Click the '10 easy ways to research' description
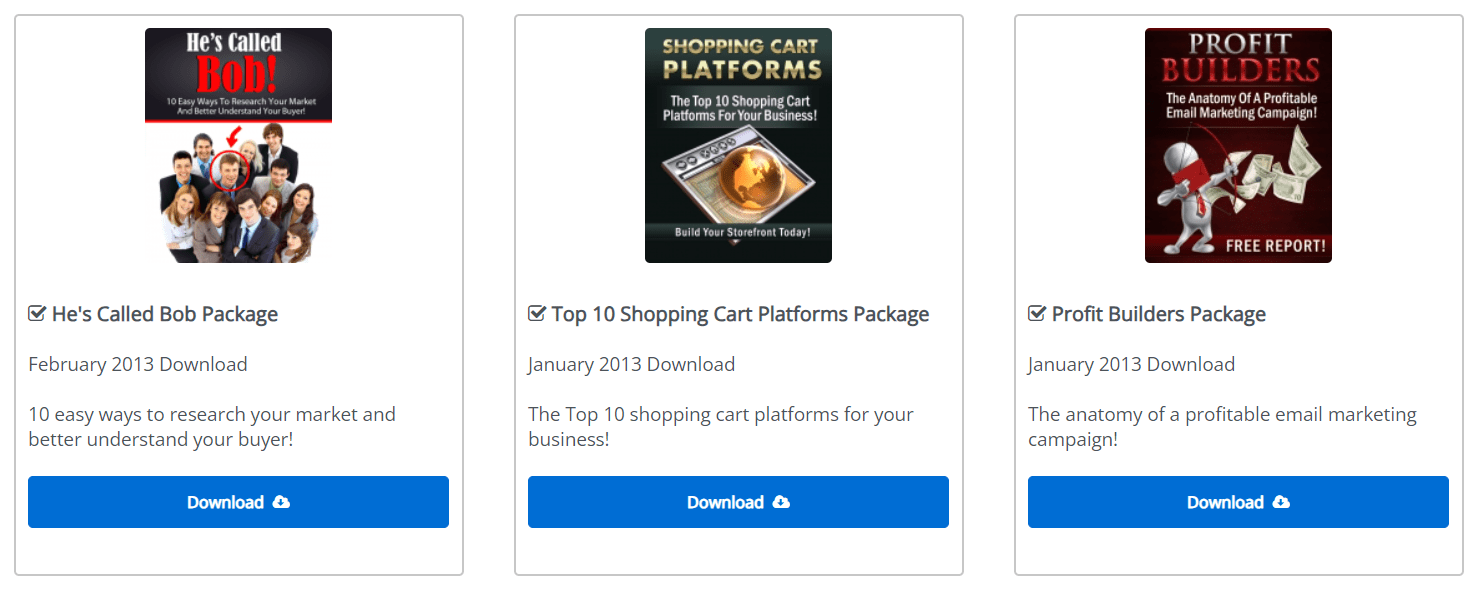The width and height of the screenshot is (1478, 594). pyautogui.click(x=212, y=426)
